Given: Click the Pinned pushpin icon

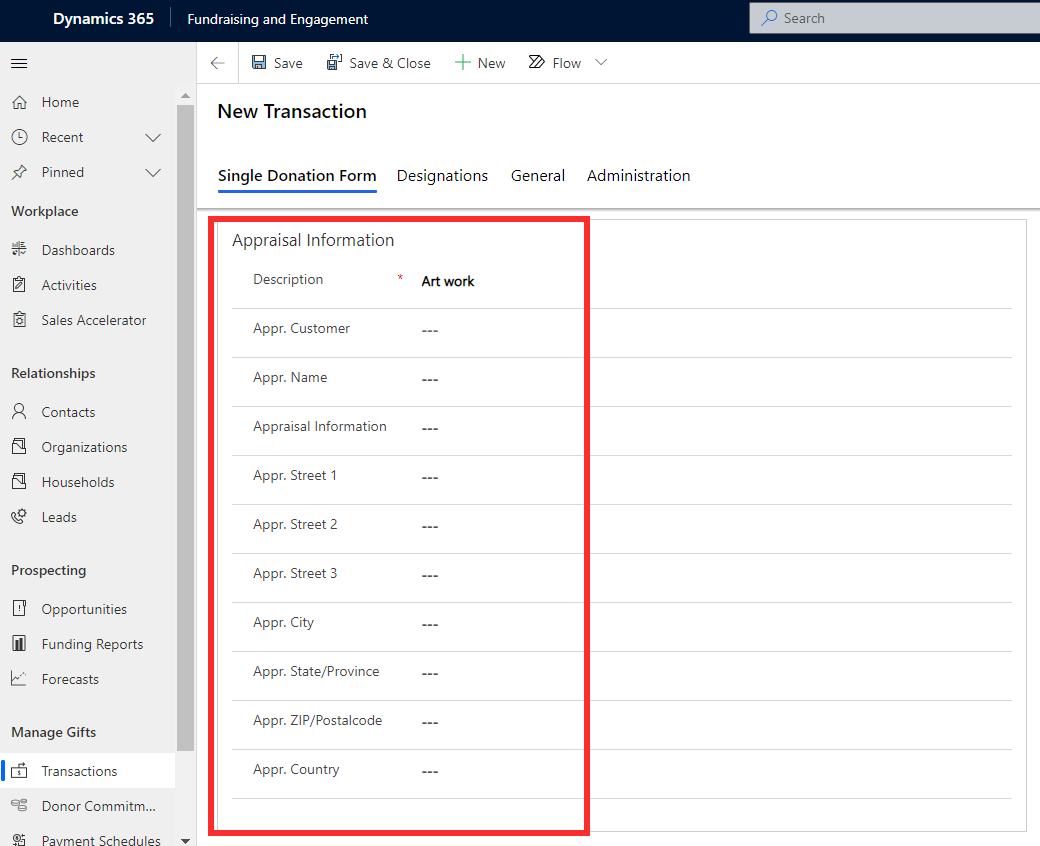Looking at the screenshot, I should pyautogui.click(x=20, y=172).
